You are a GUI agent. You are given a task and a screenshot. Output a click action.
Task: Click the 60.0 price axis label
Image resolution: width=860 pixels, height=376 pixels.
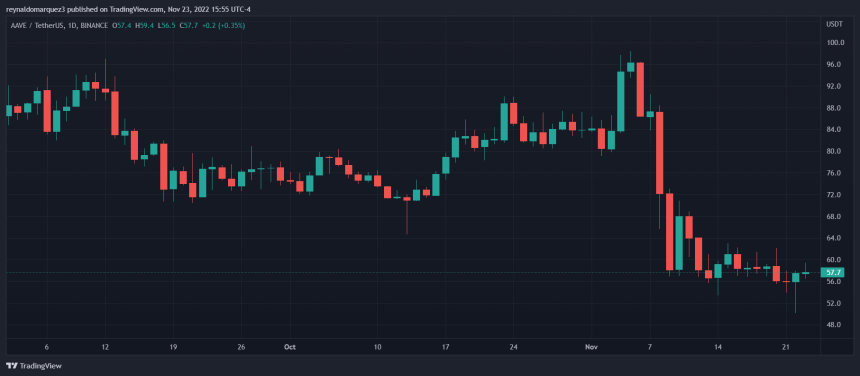coord(834,260)
